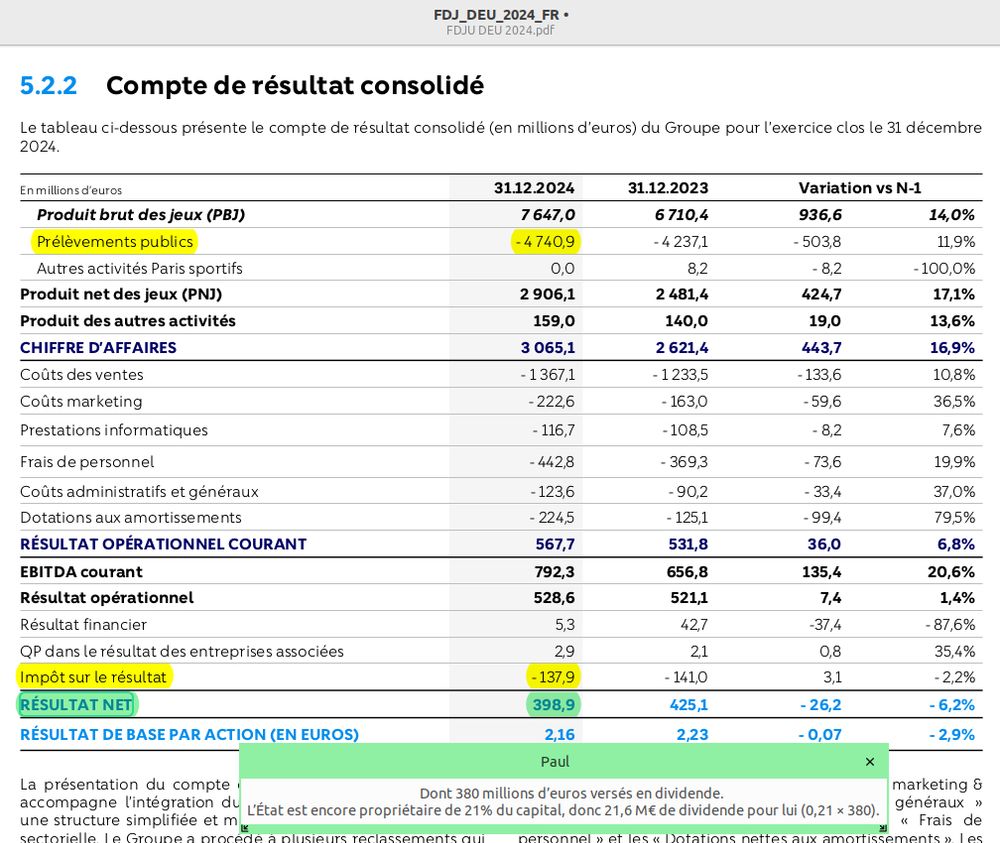Screen dimensions: 1000x843
Task: Click the 'Variation vs N-1' column header
Action: [x=860, y=188]
